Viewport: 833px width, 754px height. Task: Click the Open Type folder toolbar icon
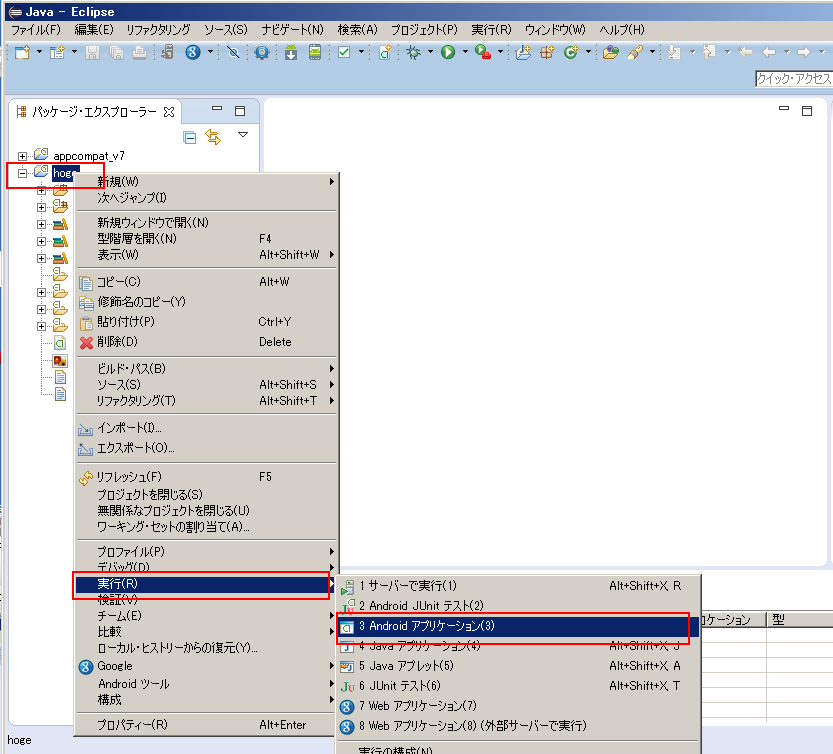coord(611,52)
